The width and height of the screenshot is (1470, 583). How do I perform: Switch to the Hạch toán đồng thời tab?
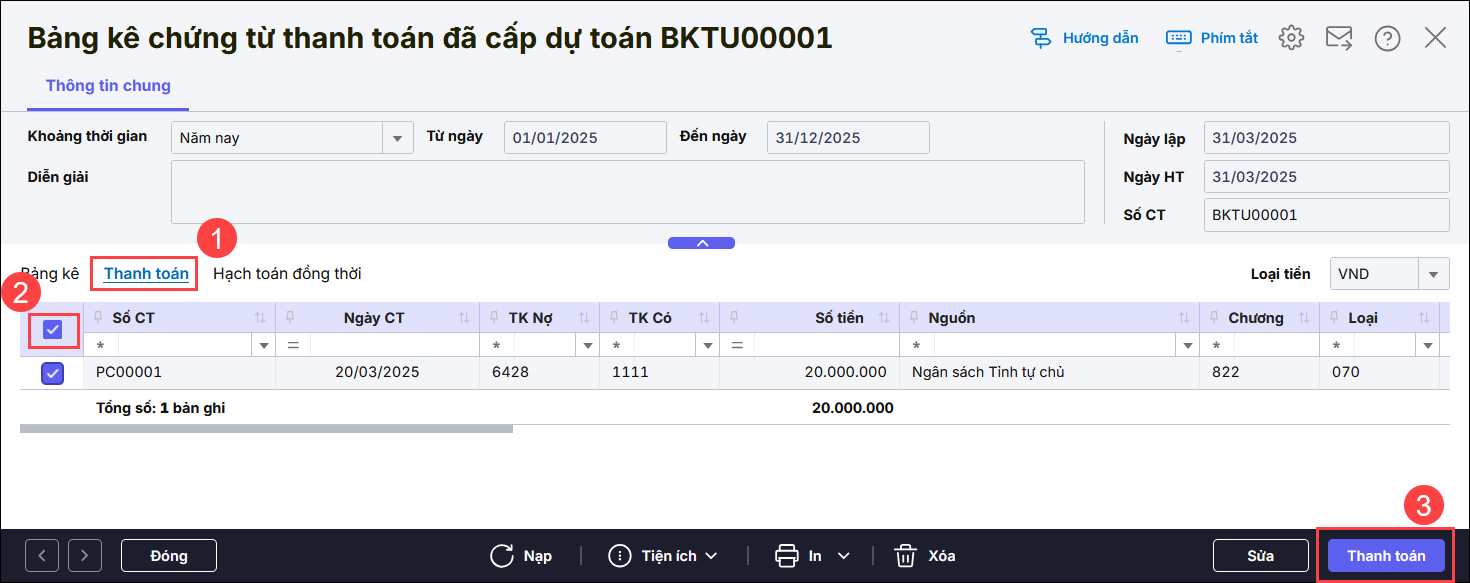287,274
